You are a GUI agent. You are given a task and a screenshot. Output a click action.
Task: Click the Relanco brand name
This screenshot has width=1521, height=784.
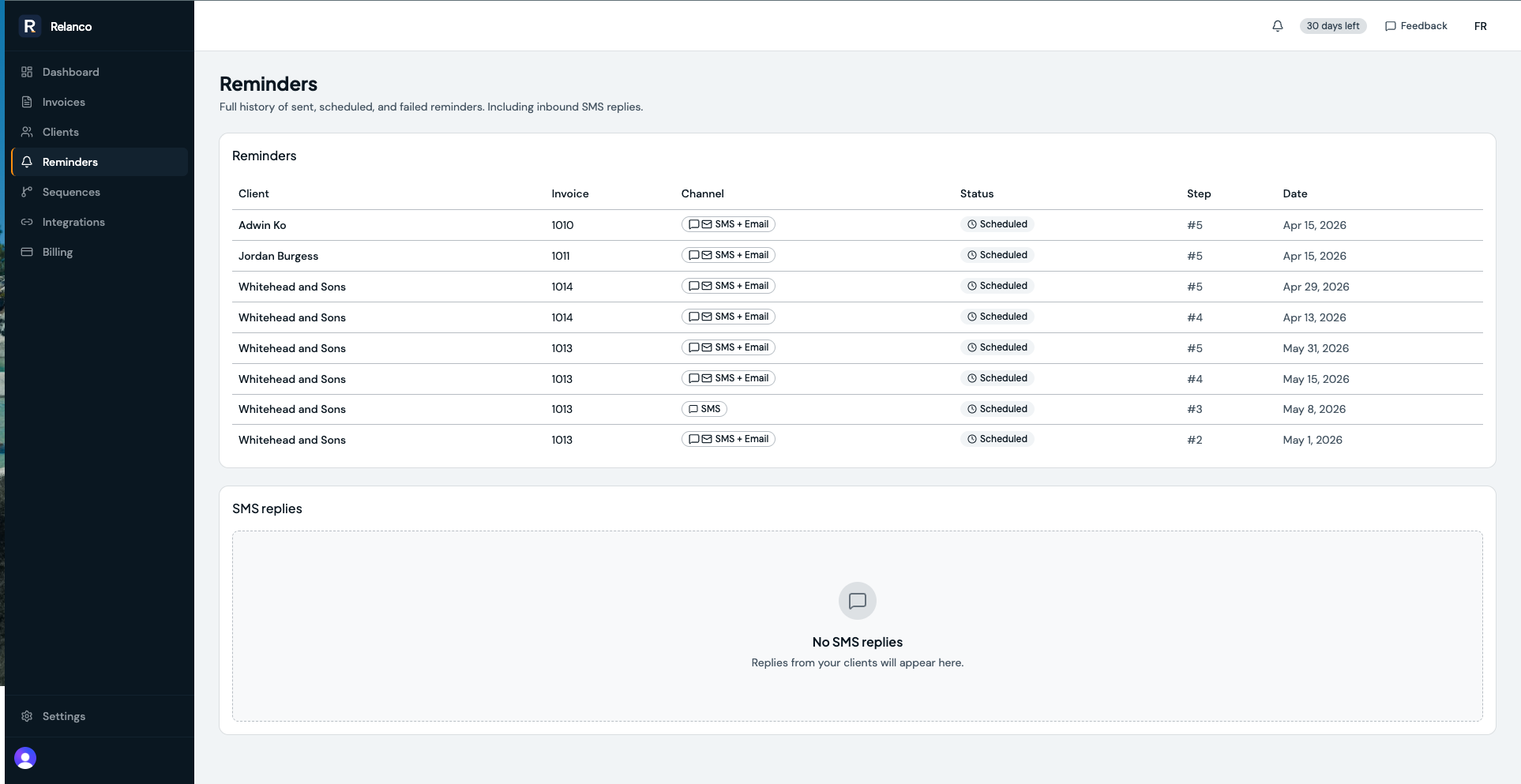(x=71, y=27)
